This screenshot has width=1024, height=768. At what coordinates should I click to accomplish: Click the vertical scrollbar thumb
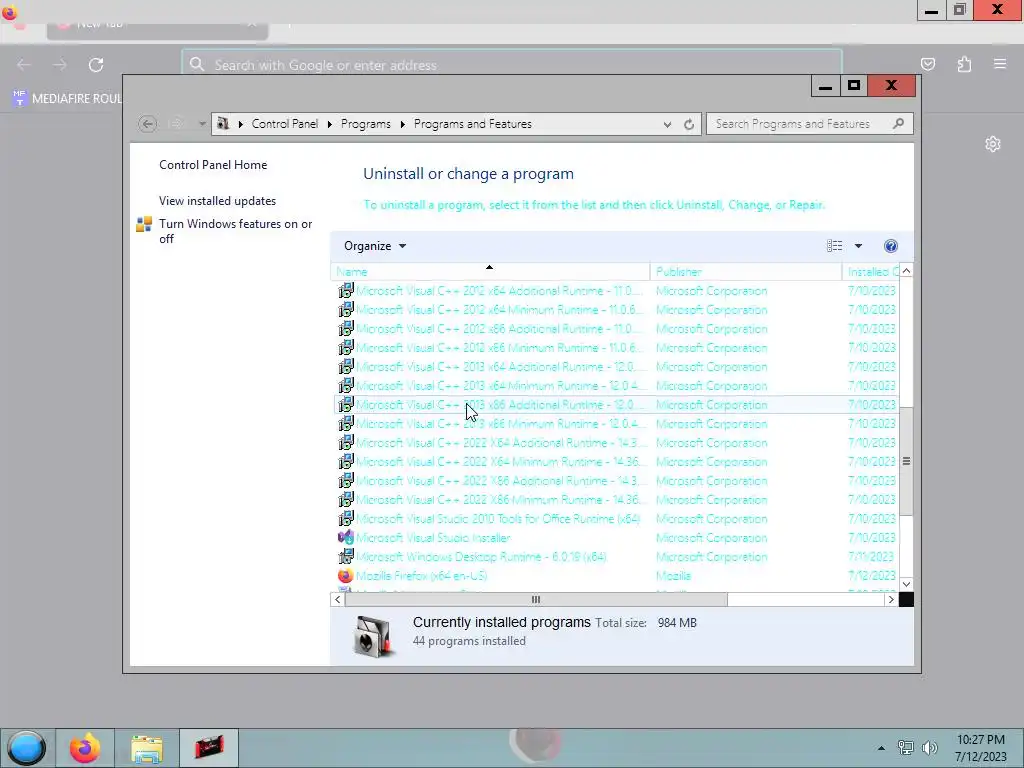906,461
